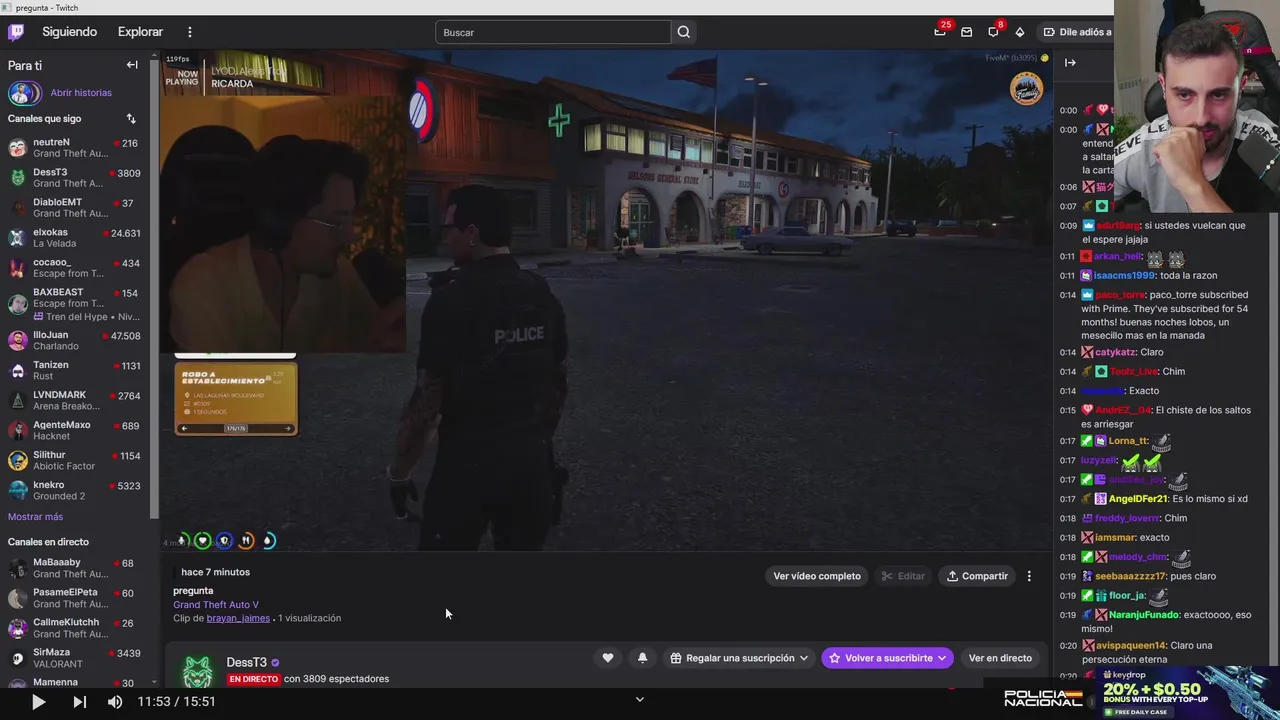Image resolution: width=1280 pixels, height=720 pixels.
Task: Open the Bits diamond icon
Action: click(x=1020, y=32)
